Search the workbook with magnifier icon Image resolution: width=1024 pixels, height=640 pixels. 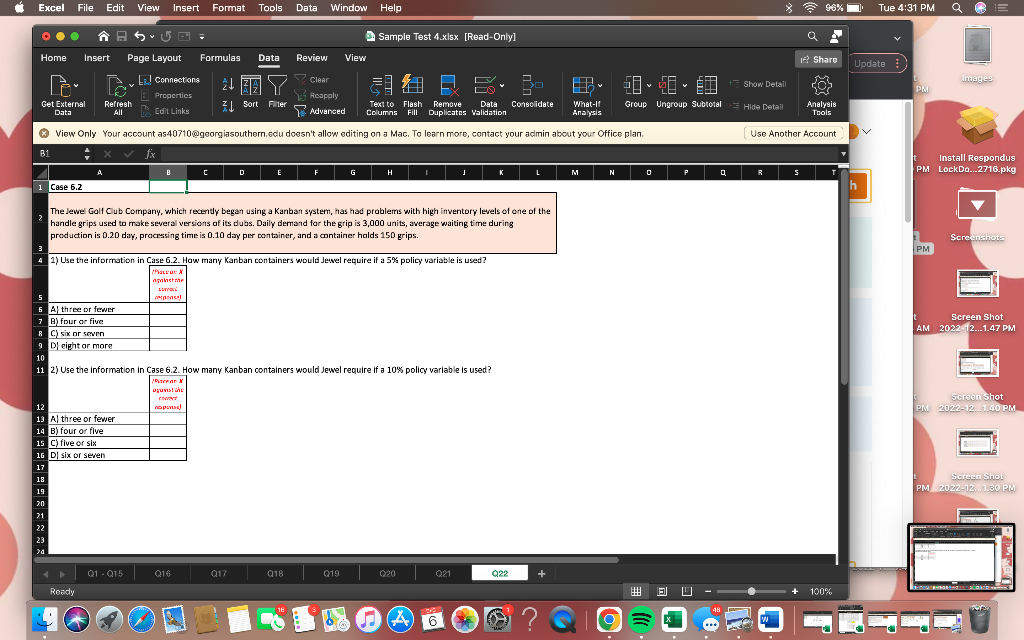812,37
